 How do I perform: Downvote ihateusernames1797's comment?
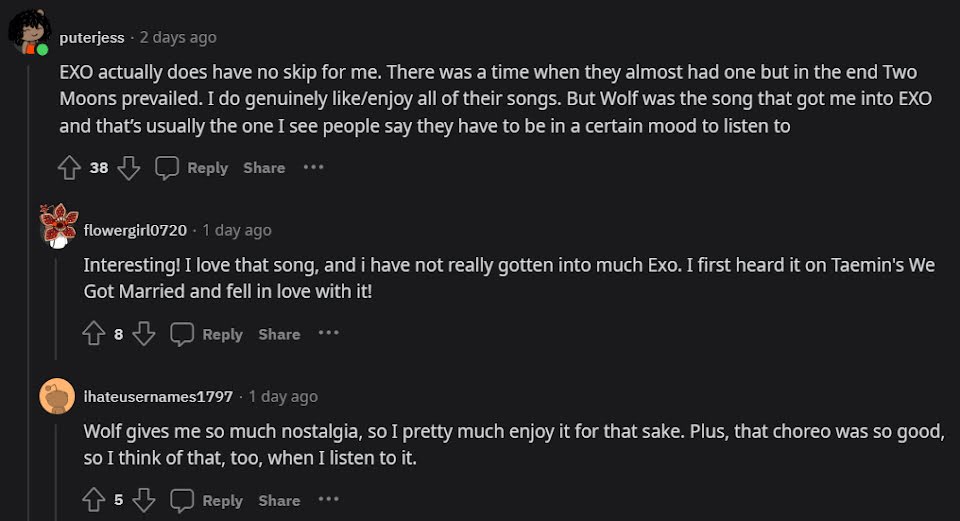[144, 500]
